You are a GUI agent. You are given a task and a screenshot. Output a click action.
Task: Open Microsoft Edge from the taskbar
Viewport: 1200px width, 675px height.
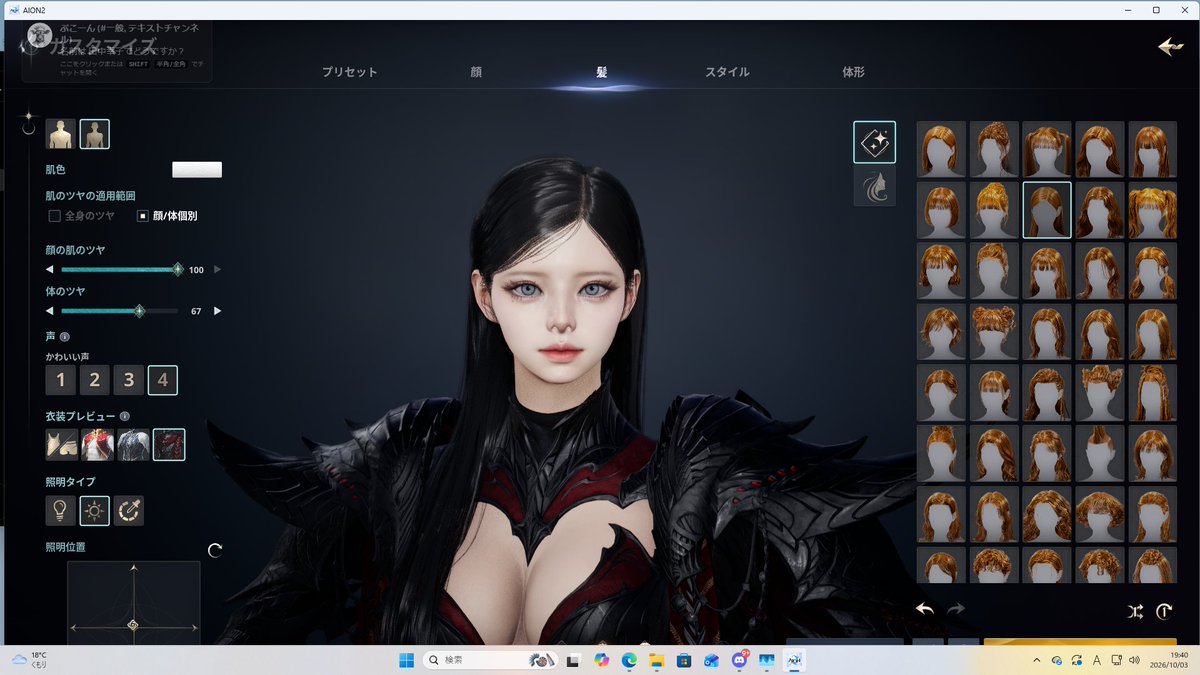pos(629,660)
